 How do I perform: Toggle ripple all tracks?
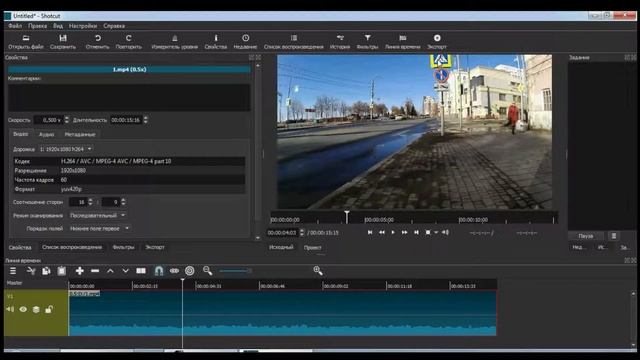click(189, 271)
